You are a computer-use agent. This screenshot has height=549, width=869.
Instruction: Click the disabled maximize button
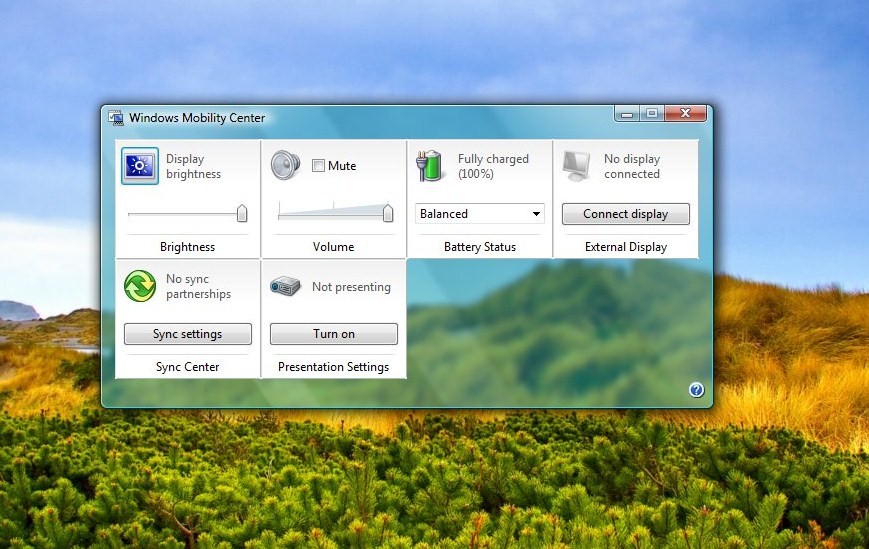[x=652, y=114]
